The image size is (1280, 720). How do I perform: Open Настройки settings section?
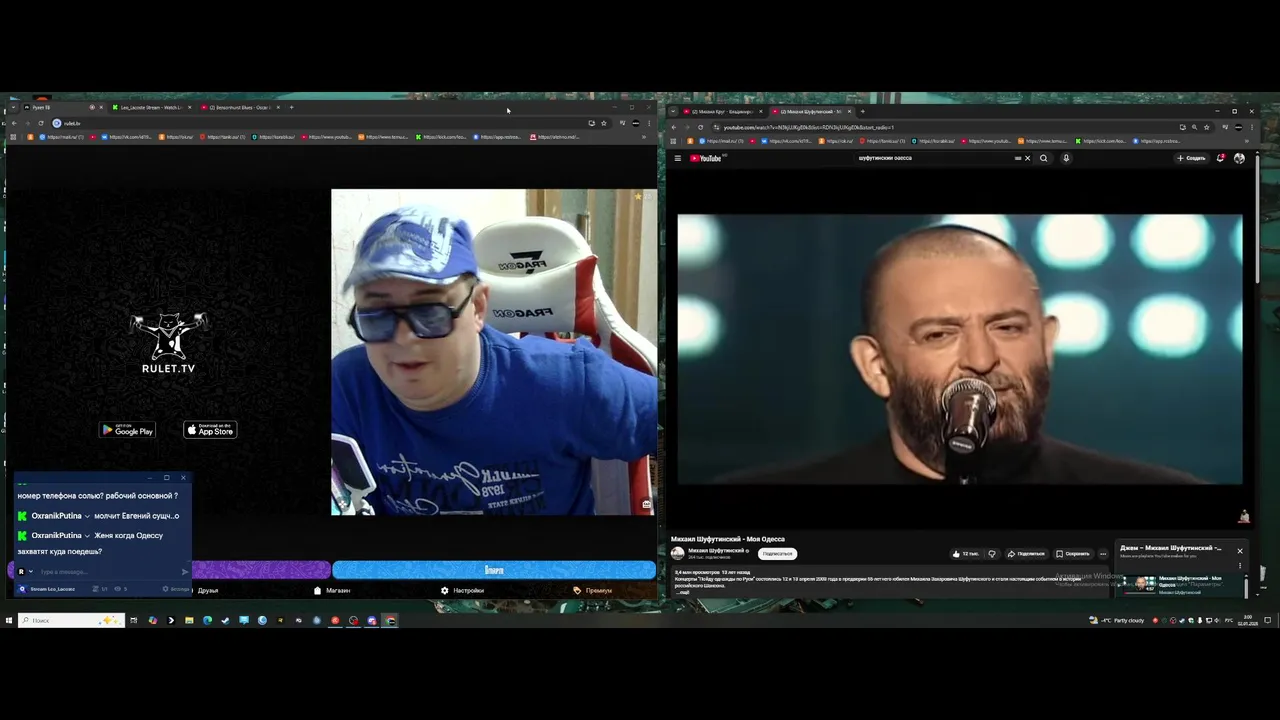[463, 590]
